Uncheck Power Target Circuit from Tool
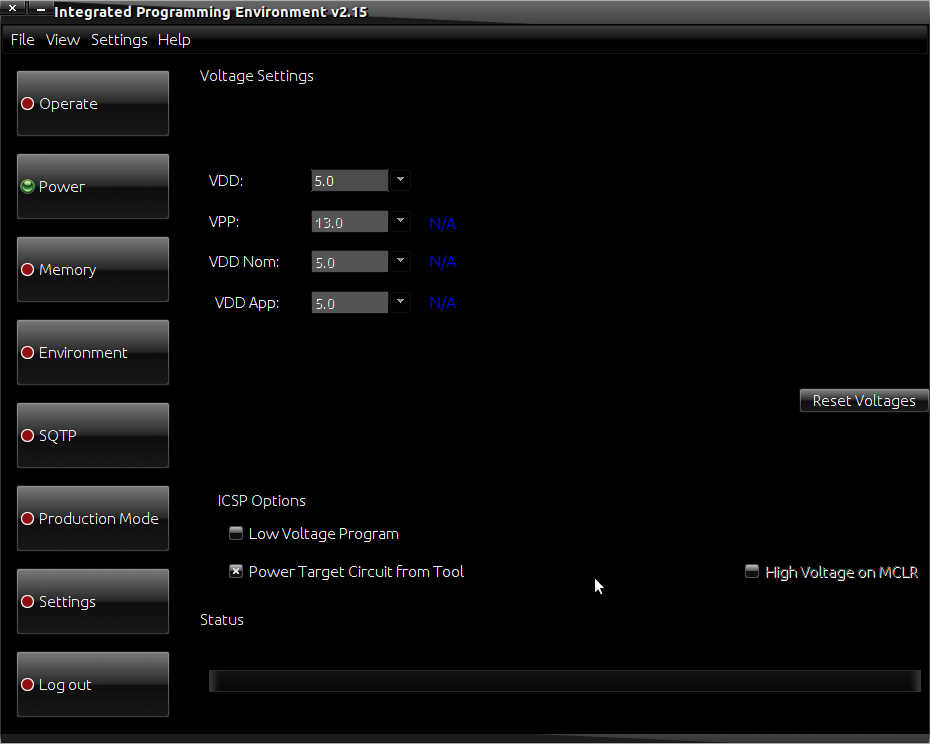This screenshot has width=930, height=744. (x=236, y=571)
